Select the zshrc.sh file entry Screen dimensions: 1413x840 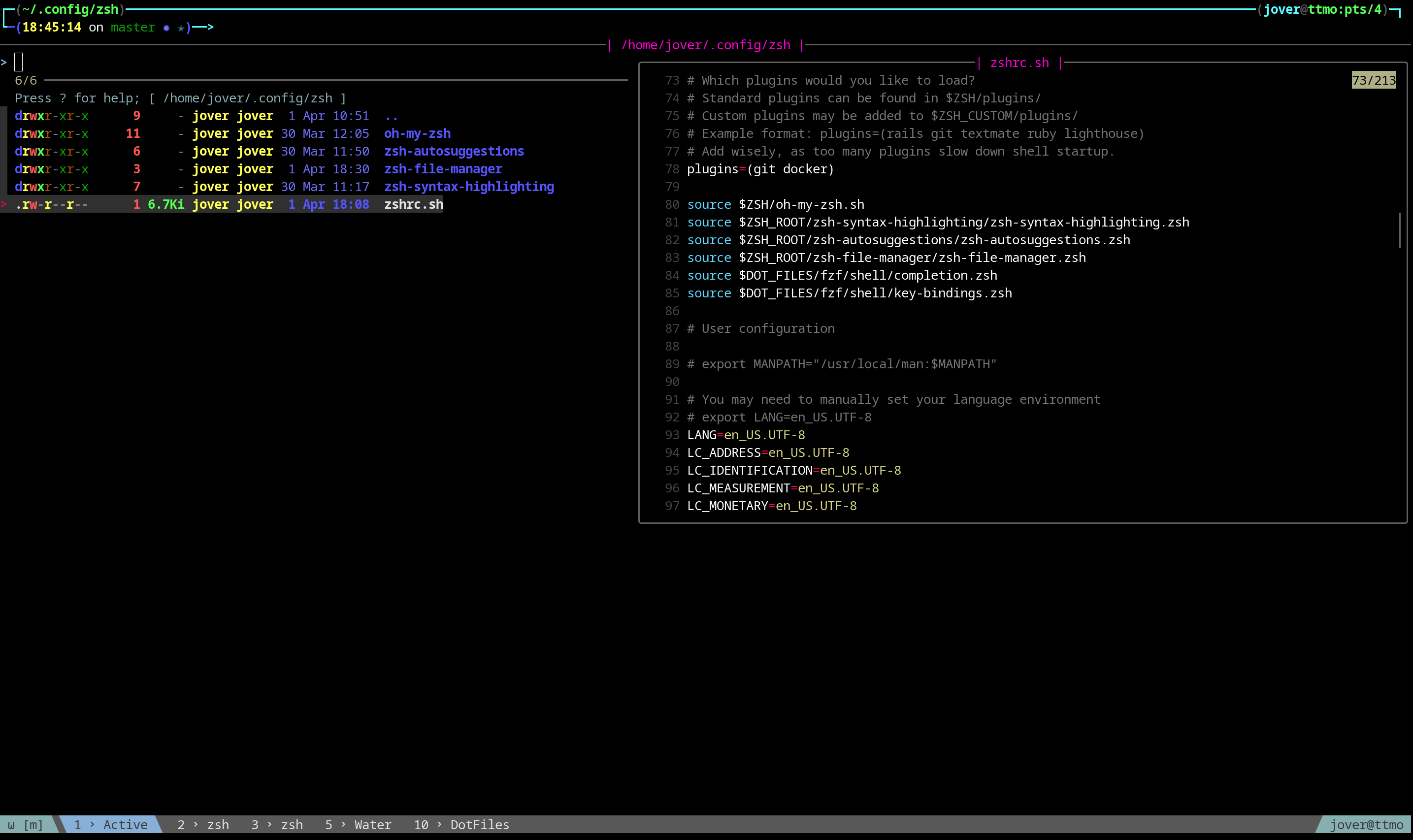tap(413, 204)
